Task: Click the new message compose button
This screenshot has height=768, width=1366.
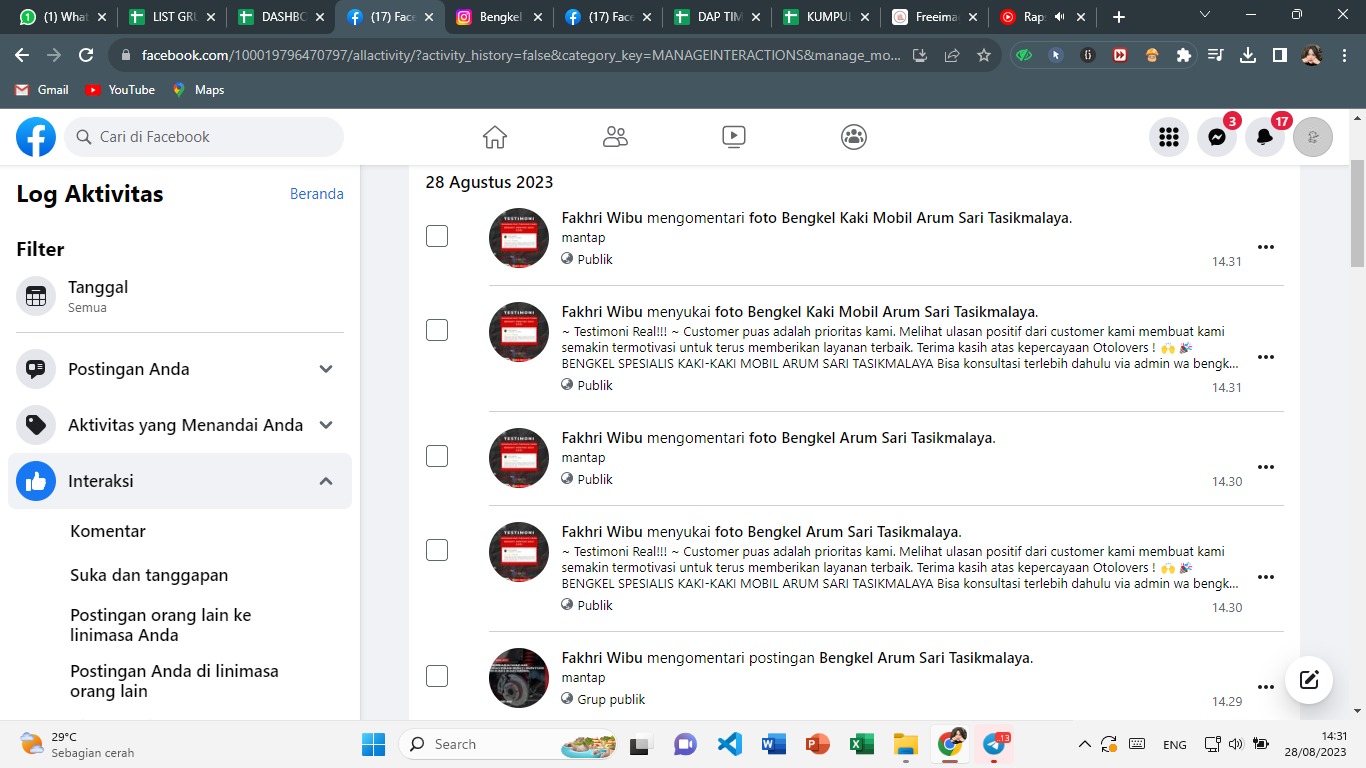Action: tap(1309, 680)
